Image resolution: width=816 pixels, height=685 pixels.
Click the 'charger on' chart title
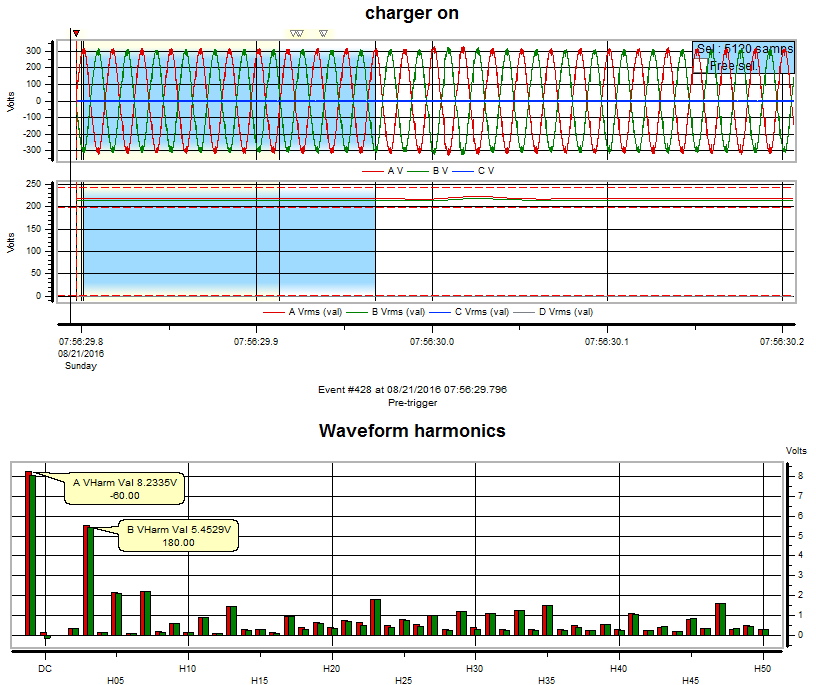pyautogui.click(x=412, y=13)
